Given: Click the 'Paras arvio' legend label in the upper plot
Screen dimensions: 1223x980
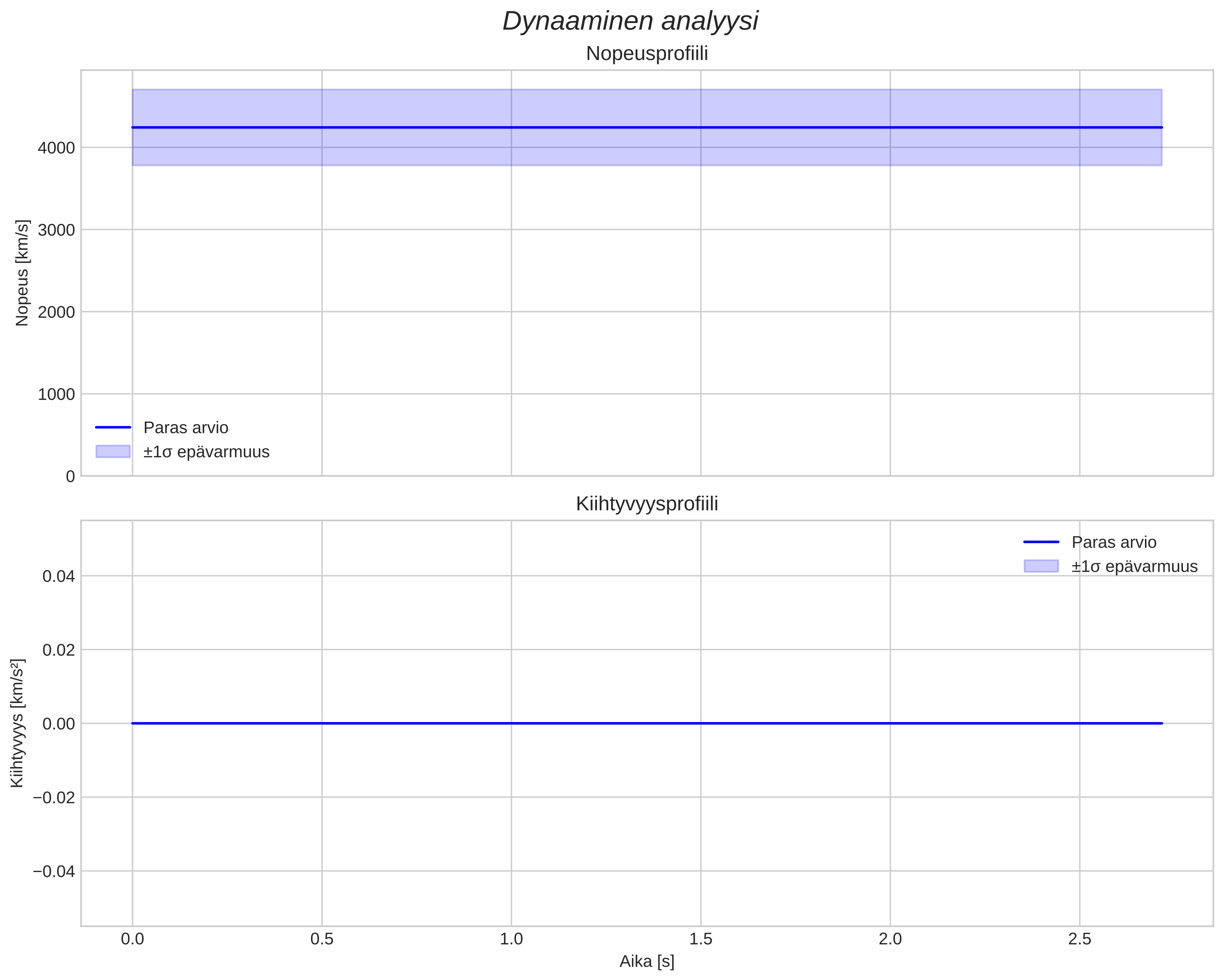Looking at the screenshot, I should tap(186, 428).
